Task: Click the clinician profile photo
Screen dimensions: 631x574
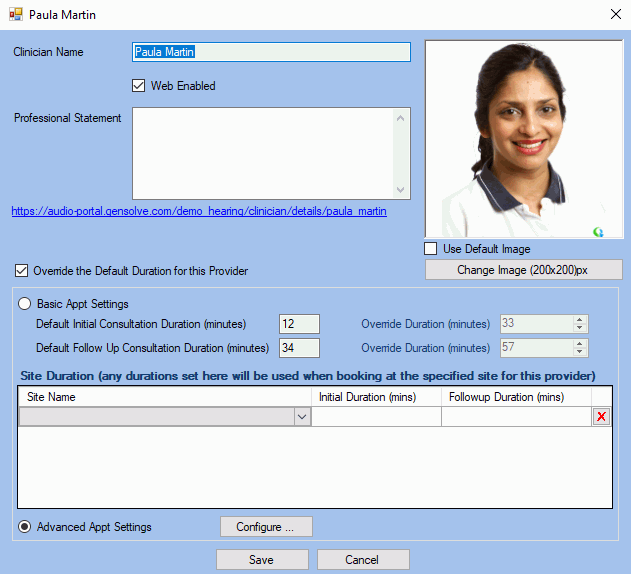Action: (x=523, y=139)
